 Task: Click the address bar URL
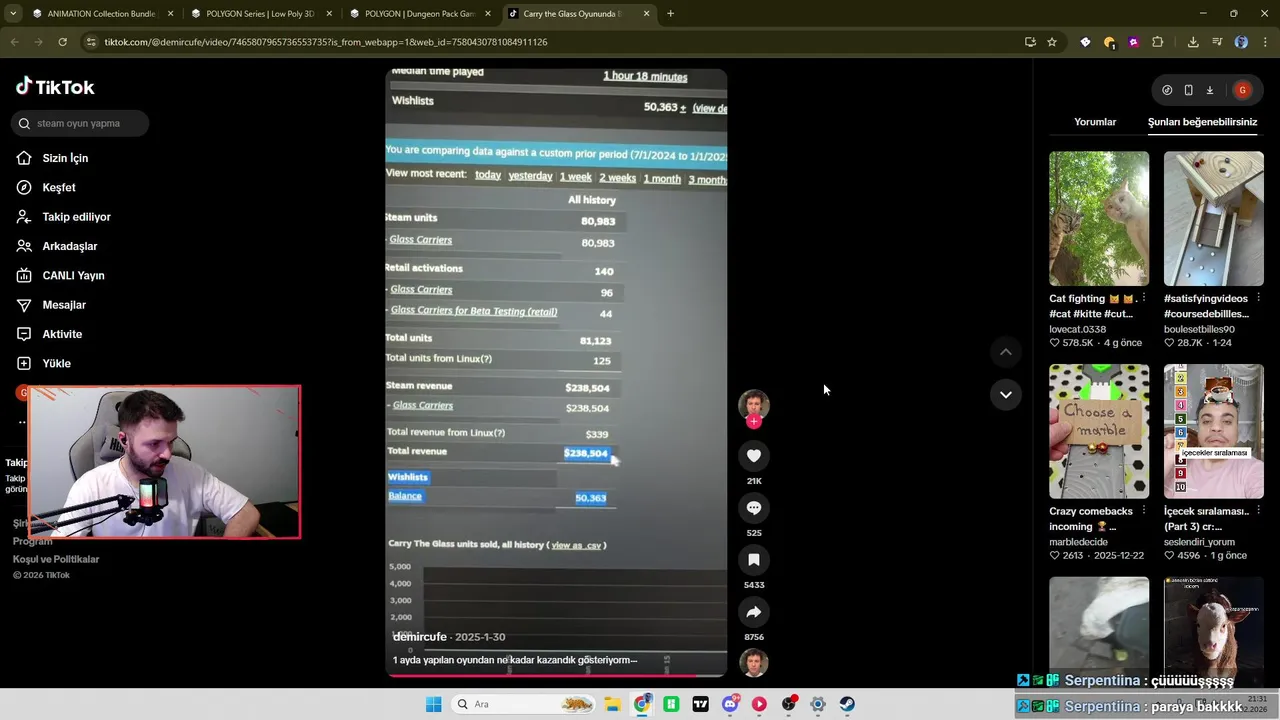click(325, 42)
